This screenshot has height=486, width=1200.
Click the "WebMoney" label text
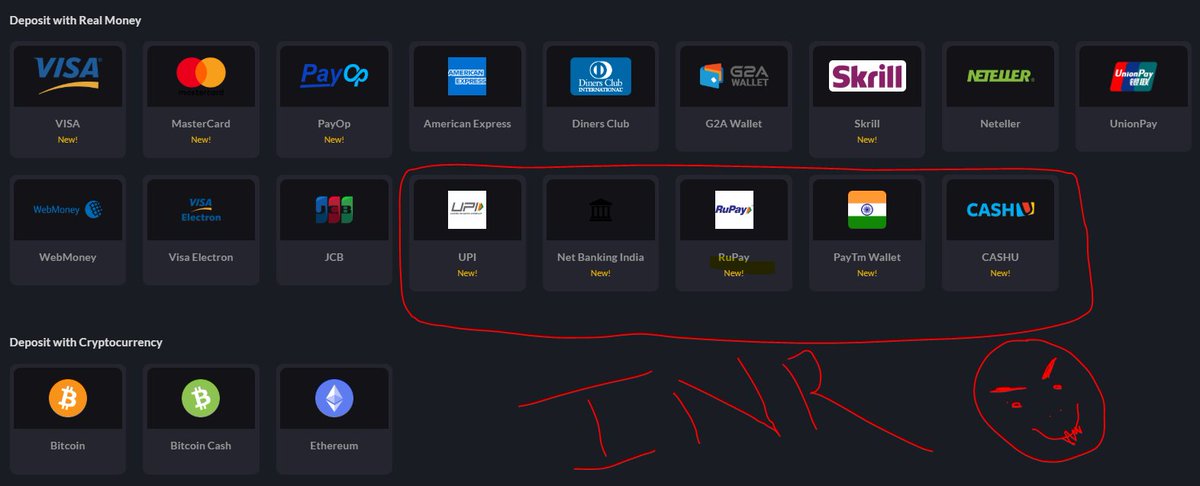coord(68,257)
